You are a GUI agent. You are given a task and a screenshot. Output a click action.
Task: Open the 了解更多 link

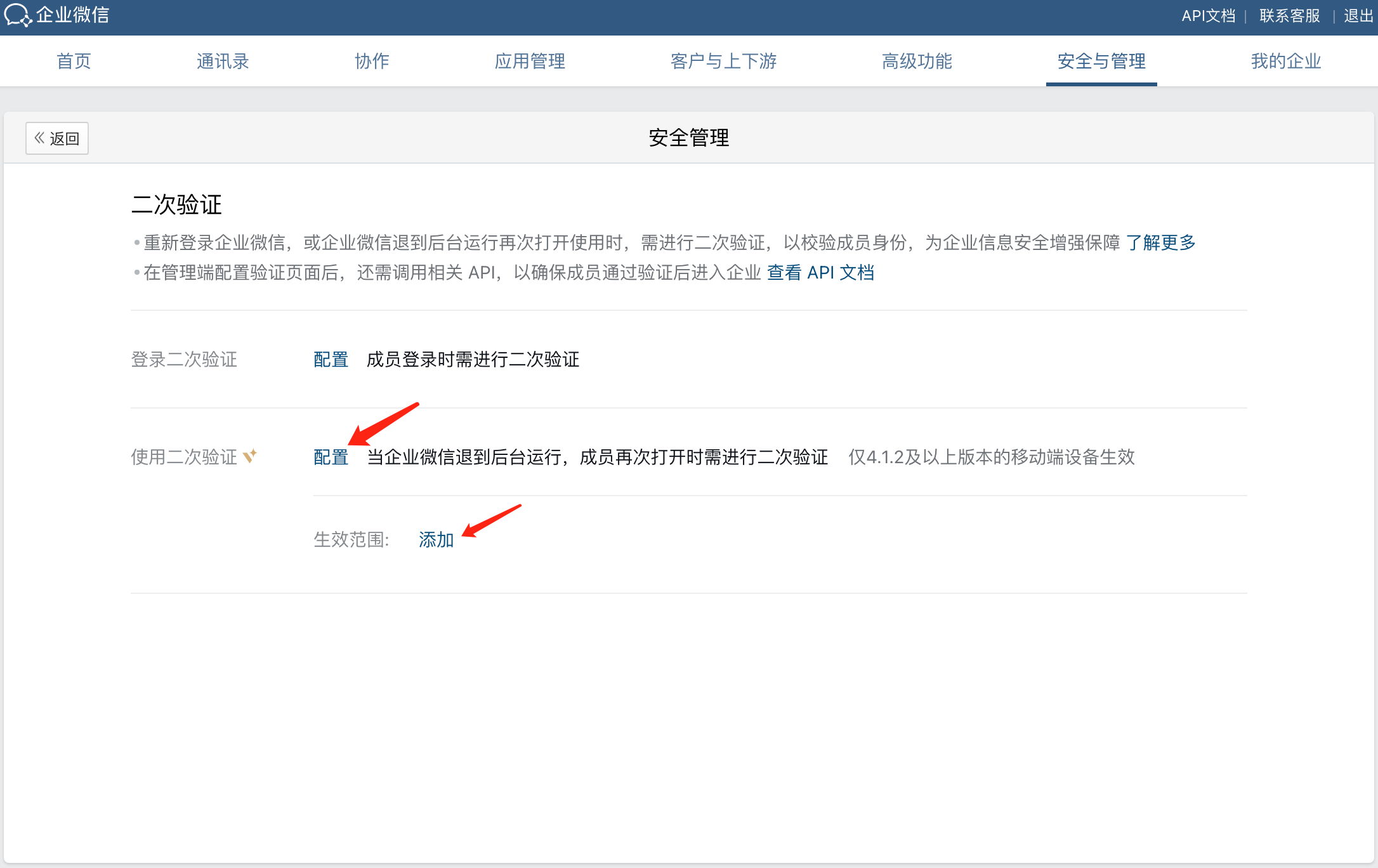tap(1160, 242)
